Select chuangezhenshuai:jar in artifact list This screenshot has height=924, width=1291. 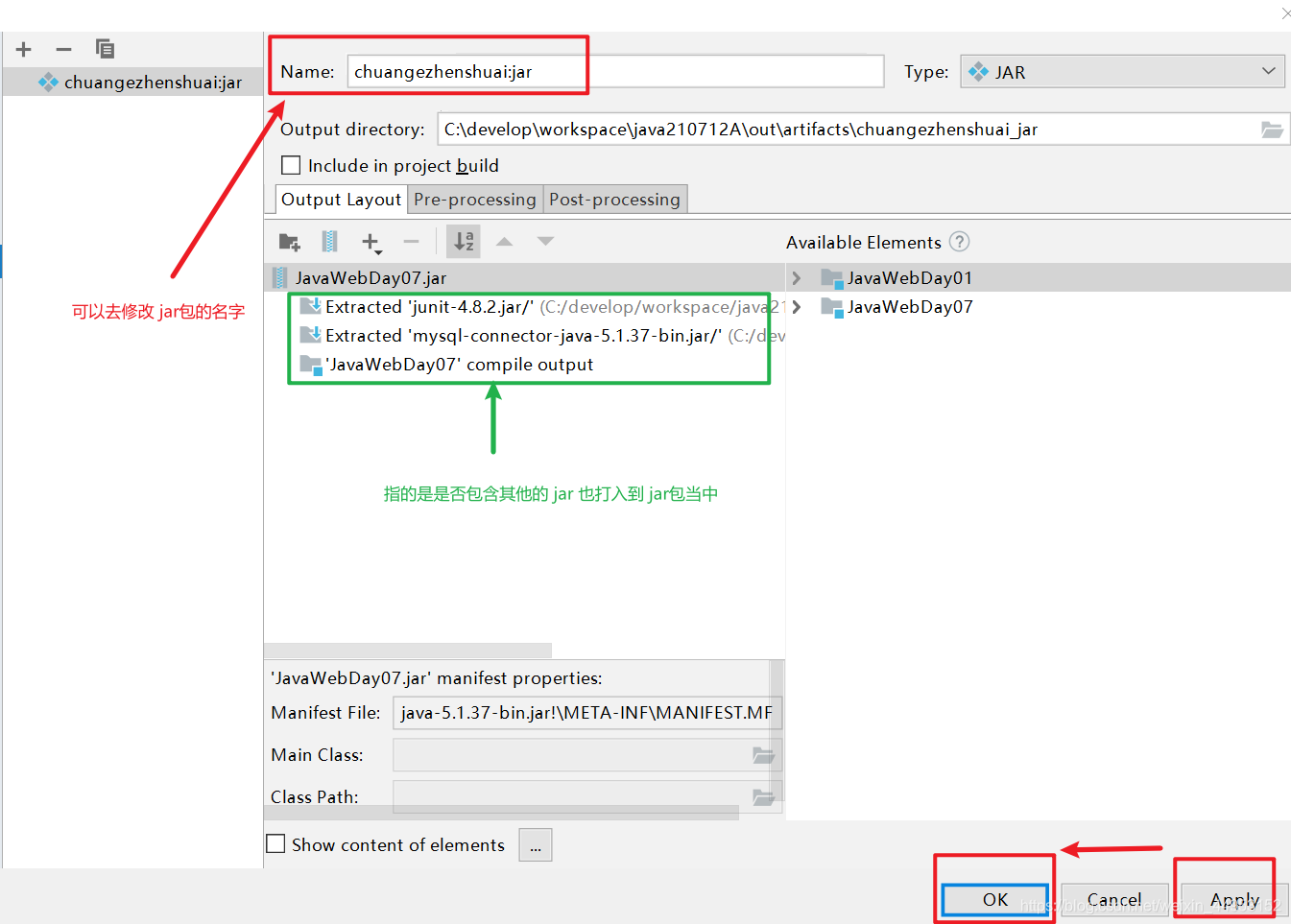coord(133,83)
